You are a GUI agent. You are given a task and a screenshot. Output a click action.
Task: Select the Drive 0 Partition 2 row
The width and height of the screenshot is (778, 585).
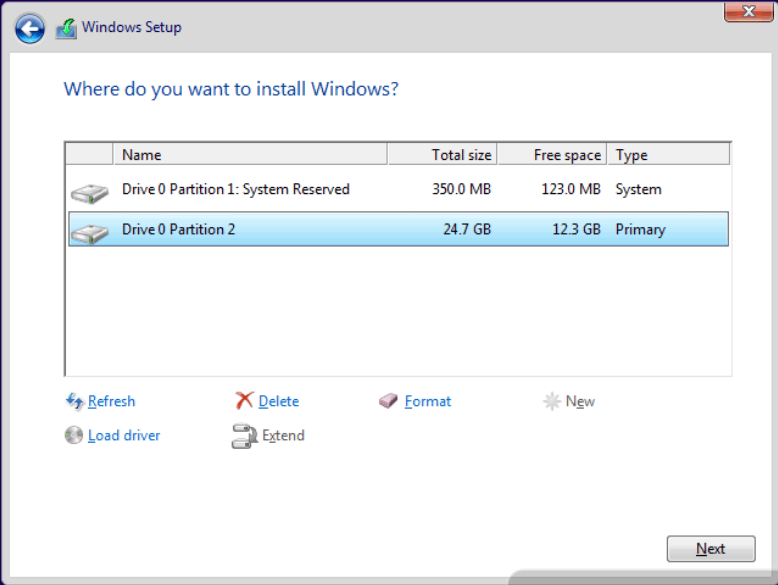coord(398,229)
